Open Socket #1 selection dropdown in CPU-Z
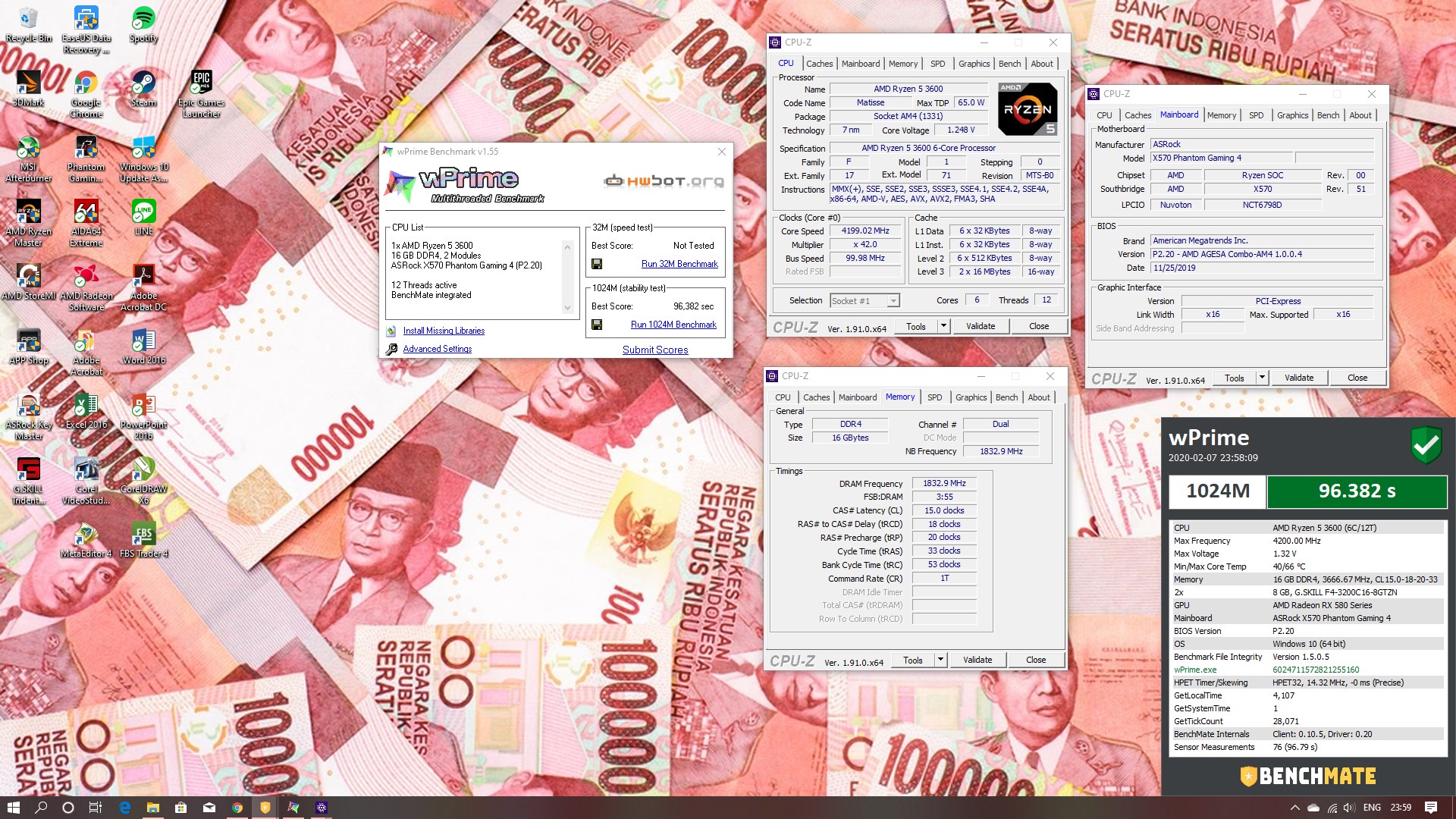1456x819 pixels. pyautogui.click(x=864, y=301)
